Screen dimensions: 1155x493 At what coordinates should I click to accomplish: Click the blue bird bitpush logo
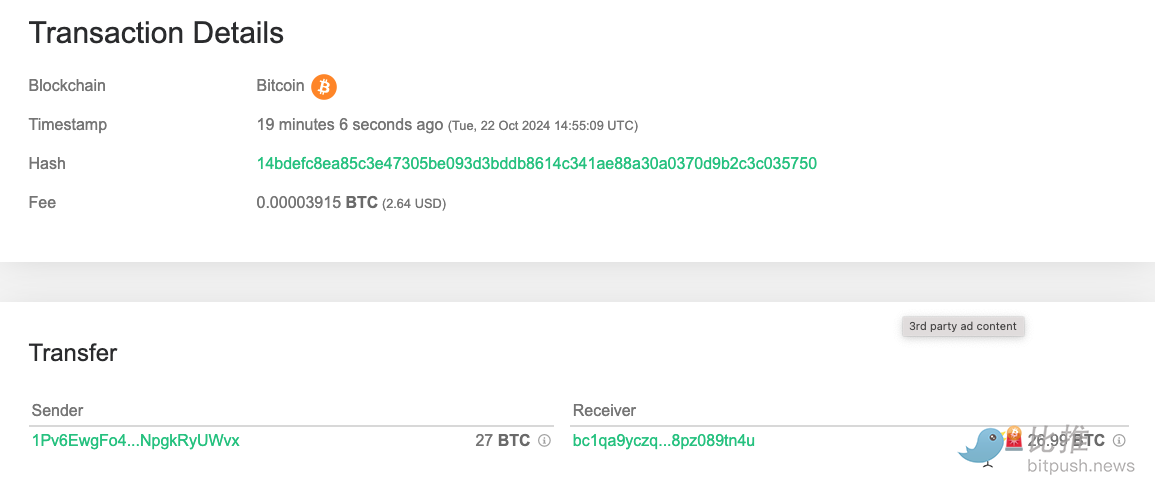(x=981, y=447)
